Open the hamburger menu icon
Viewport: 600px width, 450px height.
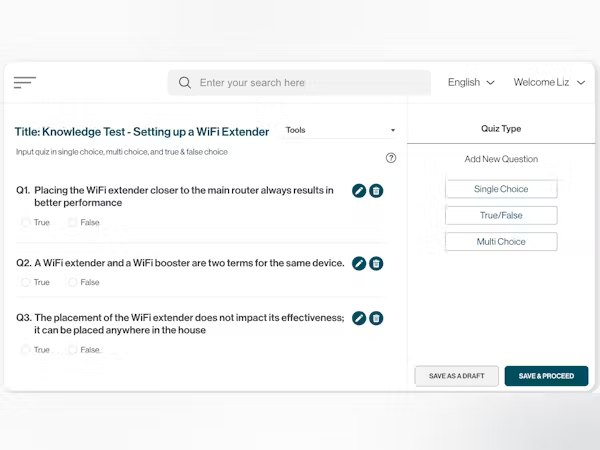[x=25, y=82]
